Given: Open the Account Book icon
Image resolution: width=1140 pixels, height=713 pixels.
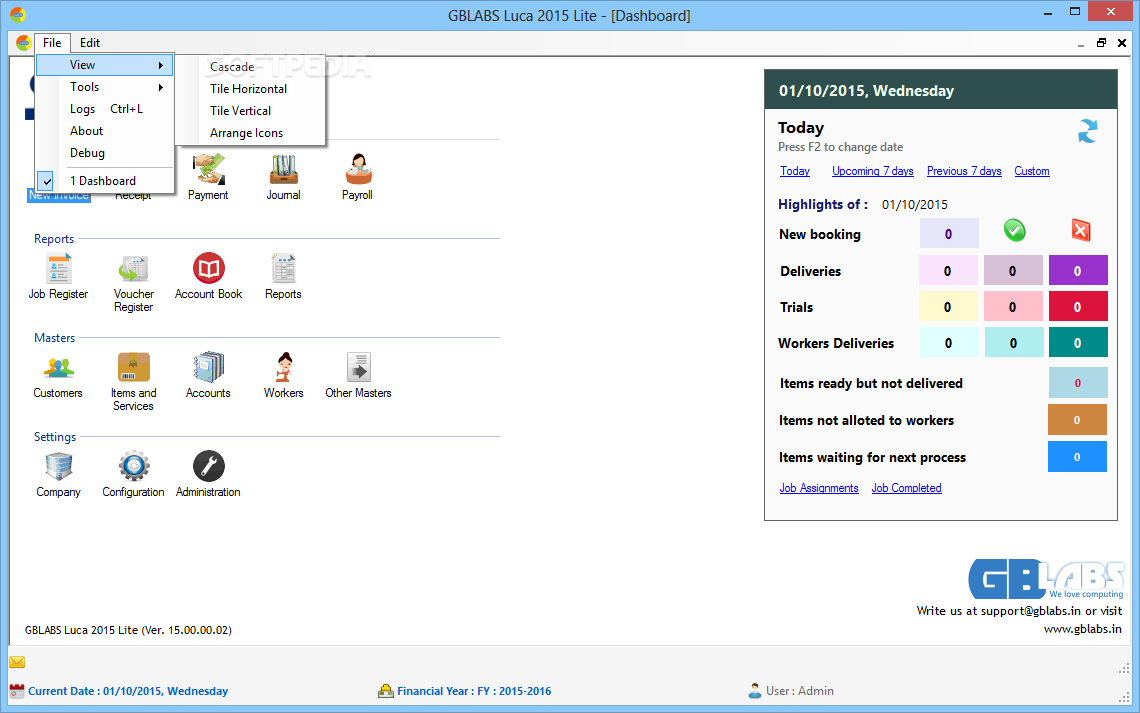Looking at the screenshot, I should 209,268.
